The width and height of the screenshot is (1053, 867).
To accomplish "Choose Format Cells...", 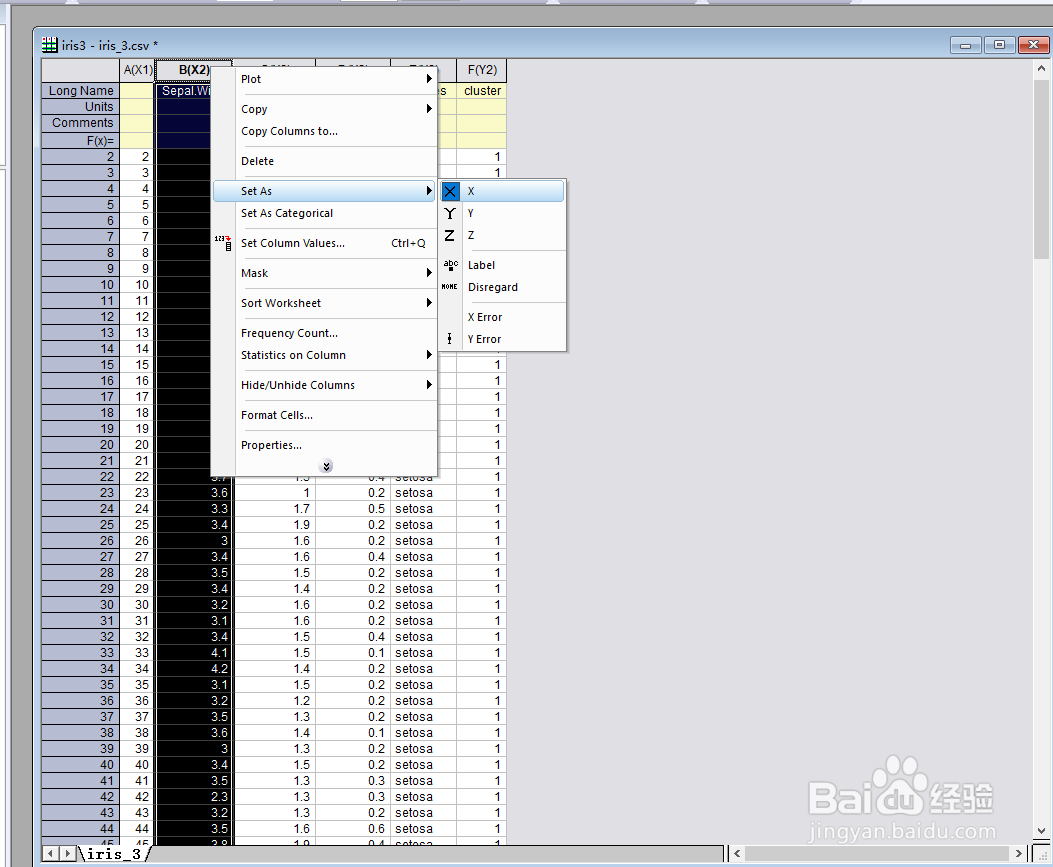I will pyautogui.click(x=324, y=415).
